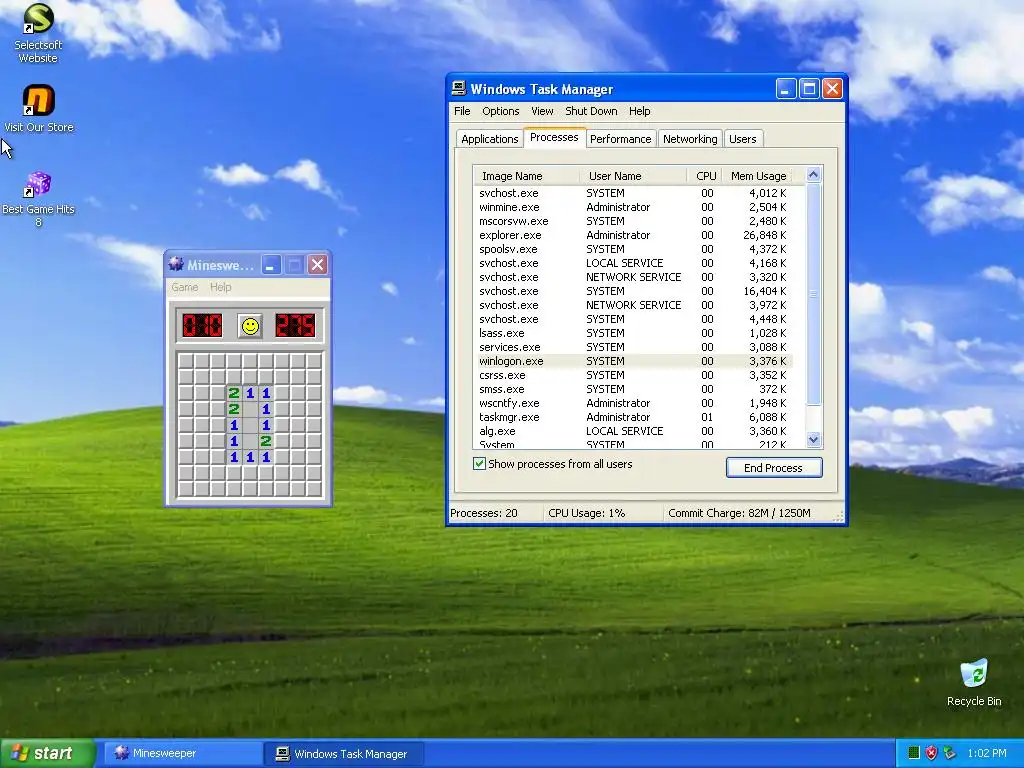
Task: Open the Selectsoft Website desktop shortcut
Action: point(38,33)
